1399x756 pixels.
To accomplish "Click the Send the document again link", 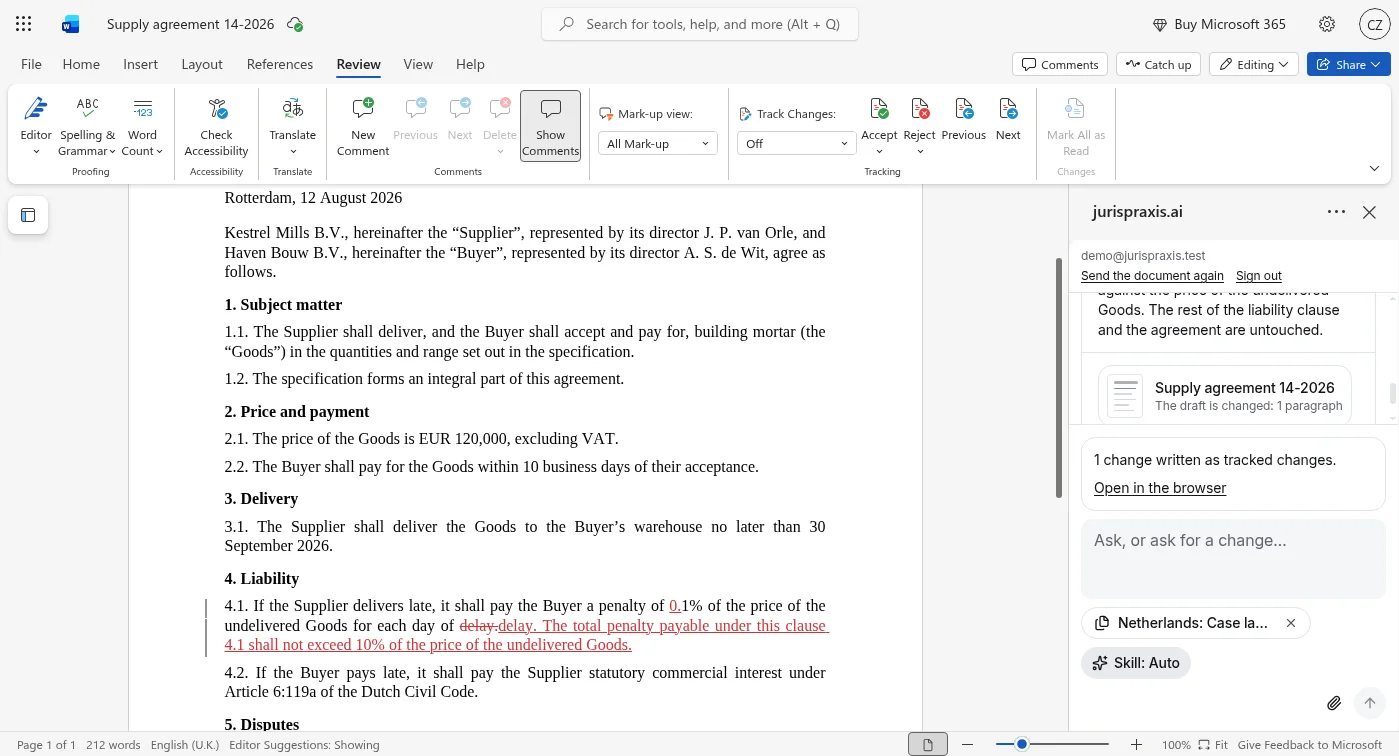I will pos(1152,276).
